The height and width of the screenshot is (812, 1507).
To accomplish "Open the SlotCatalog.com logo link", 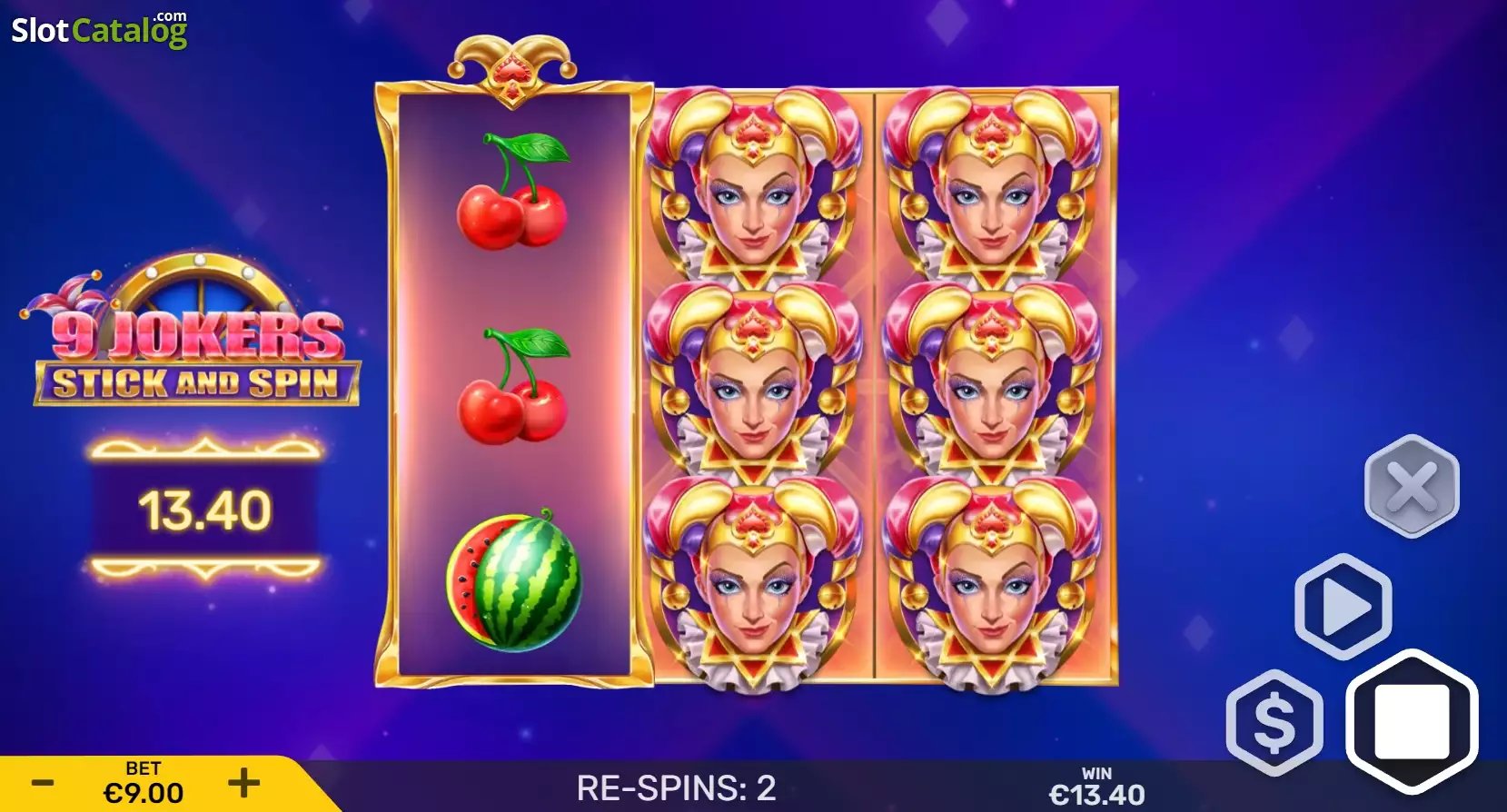I will 99,30.
